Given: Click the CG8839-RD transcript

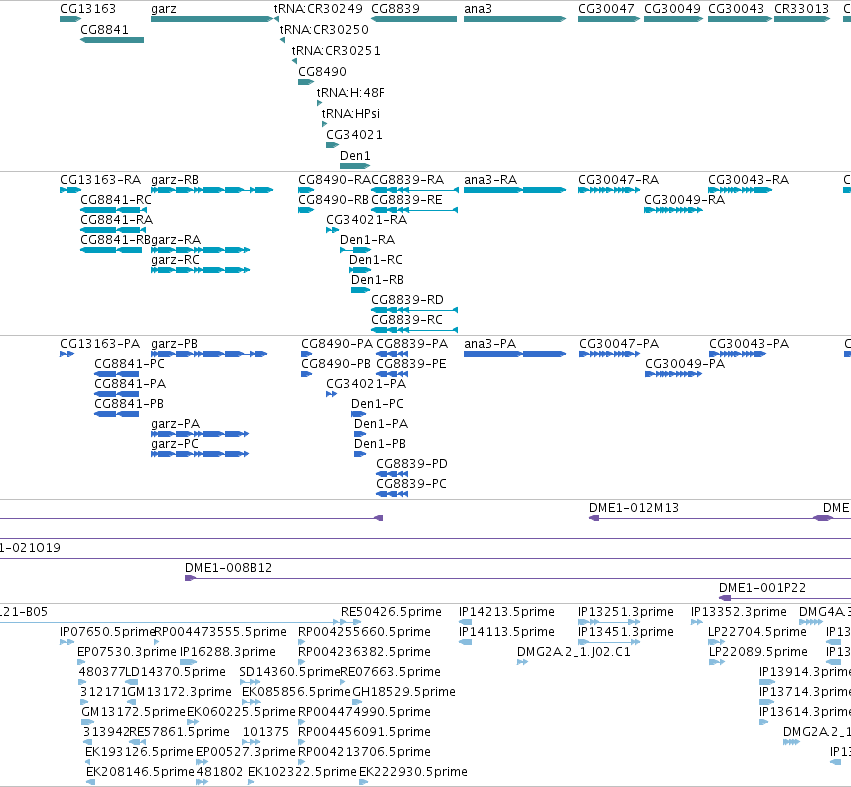Looking at the screenshot, I should 415,310.
